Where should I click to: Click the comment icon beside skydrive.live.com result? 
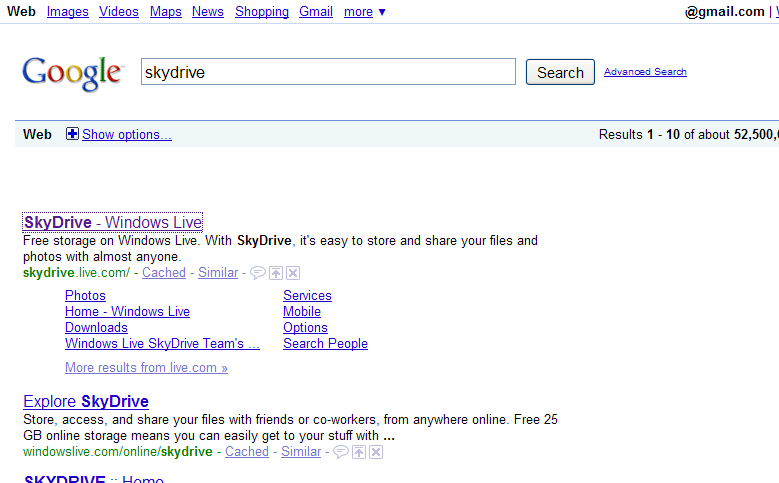point(257,273)
